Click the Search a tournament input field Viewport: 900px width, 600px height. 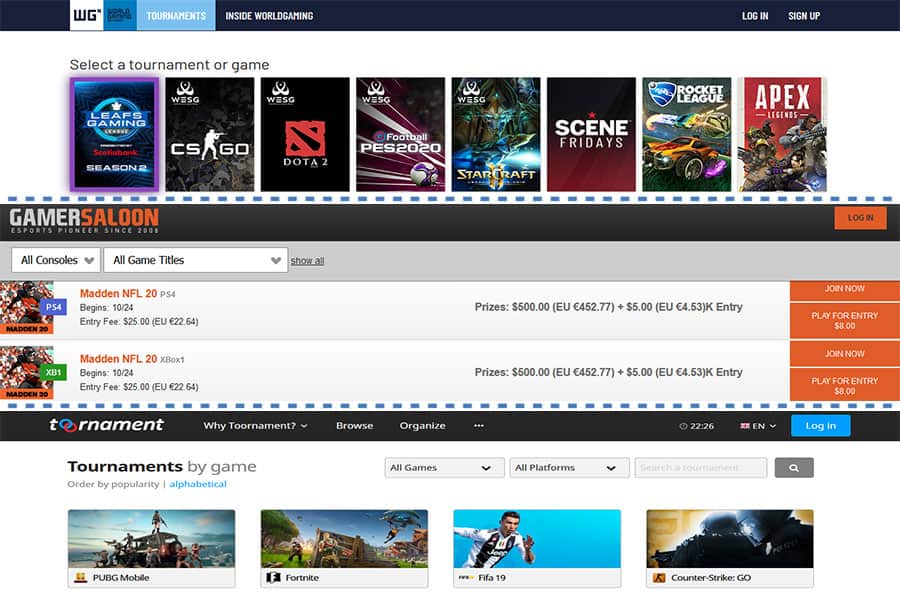(702, 468)
